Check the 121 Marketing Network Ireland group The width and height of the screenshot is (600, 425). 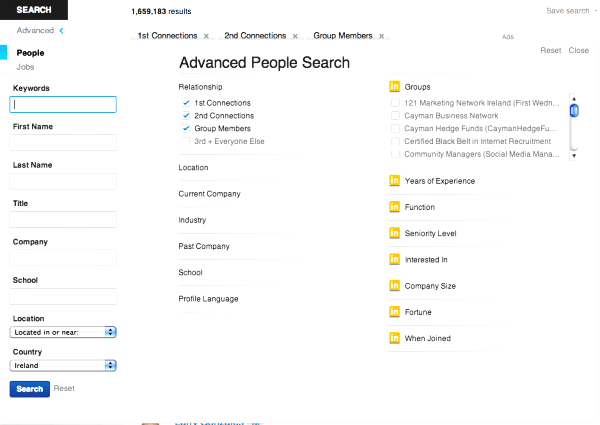click(395, 103)
